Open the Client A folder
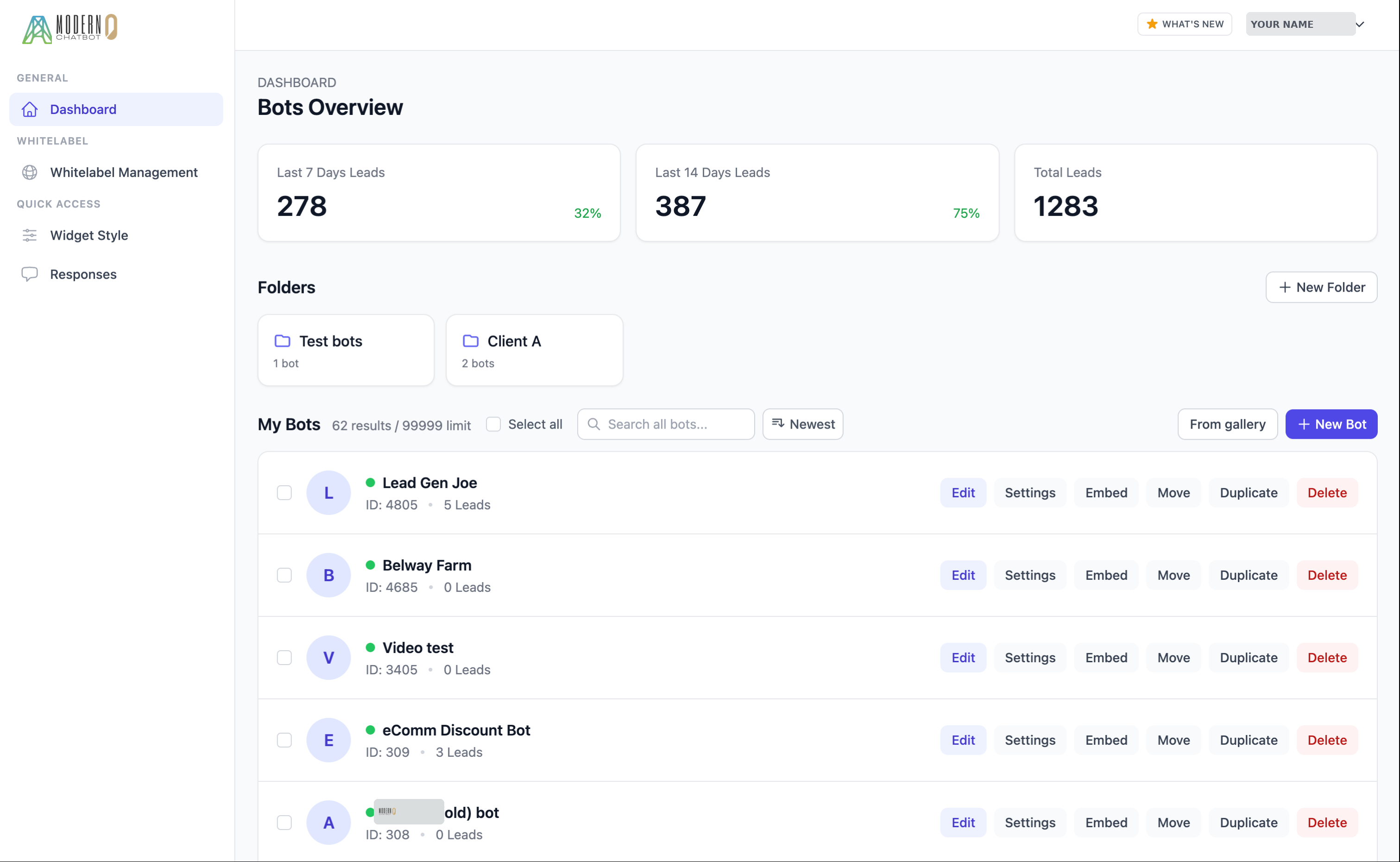The height and width of the screenshot is (862, 1400). 533,349
